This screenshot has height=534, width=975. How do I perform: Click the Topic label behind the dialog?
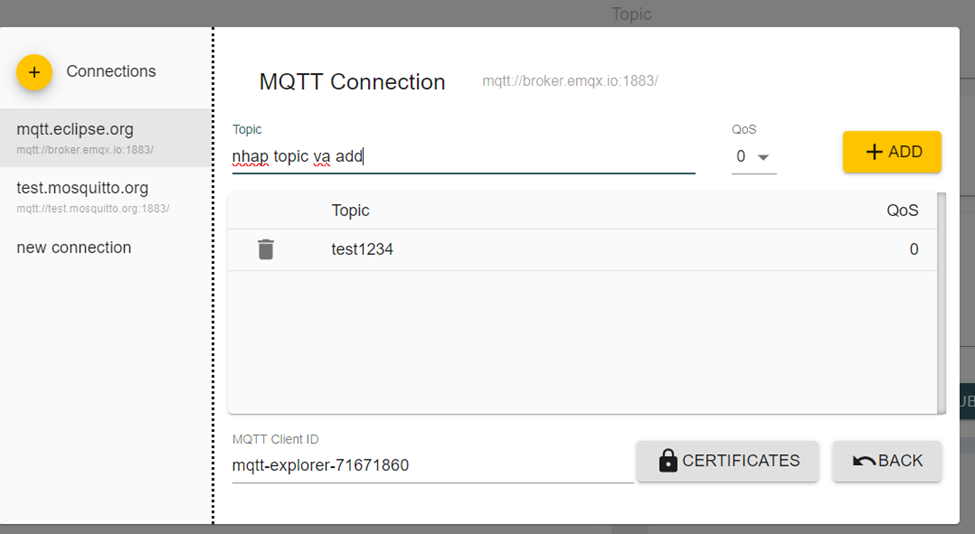coord(631,14)
